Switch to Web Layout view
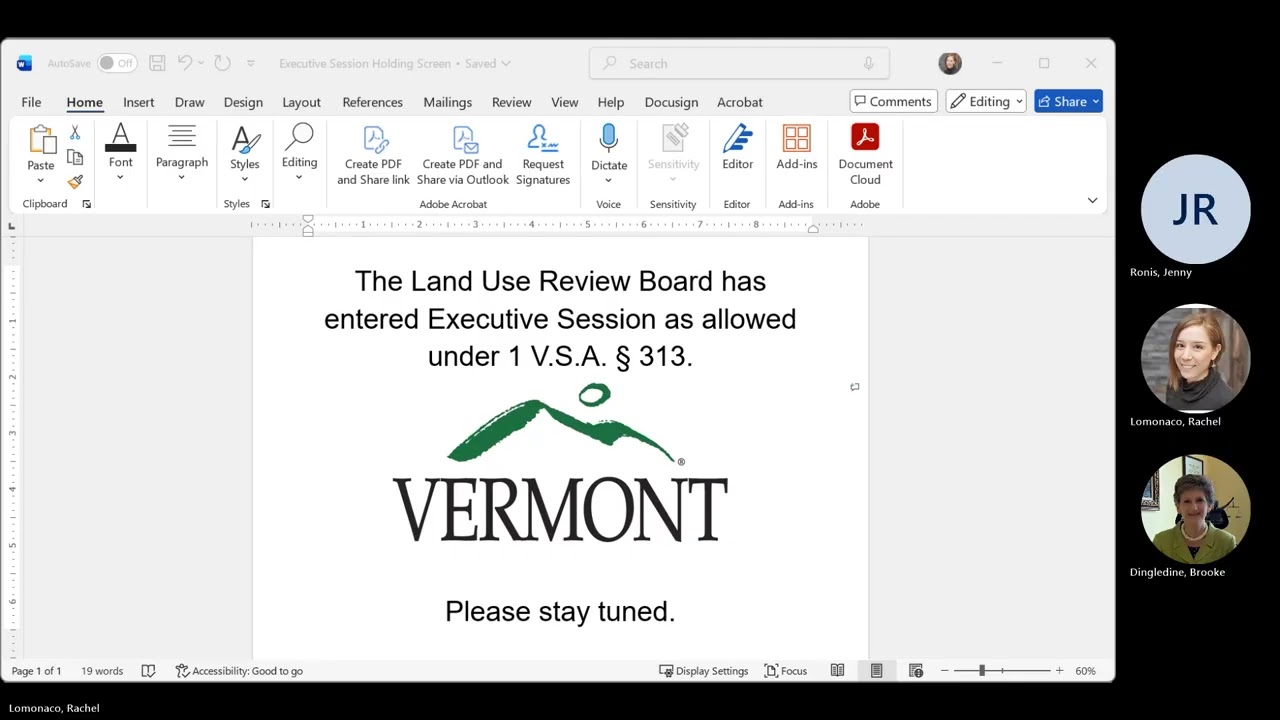This screenshot has width=1280, height=720. (916, 671)
